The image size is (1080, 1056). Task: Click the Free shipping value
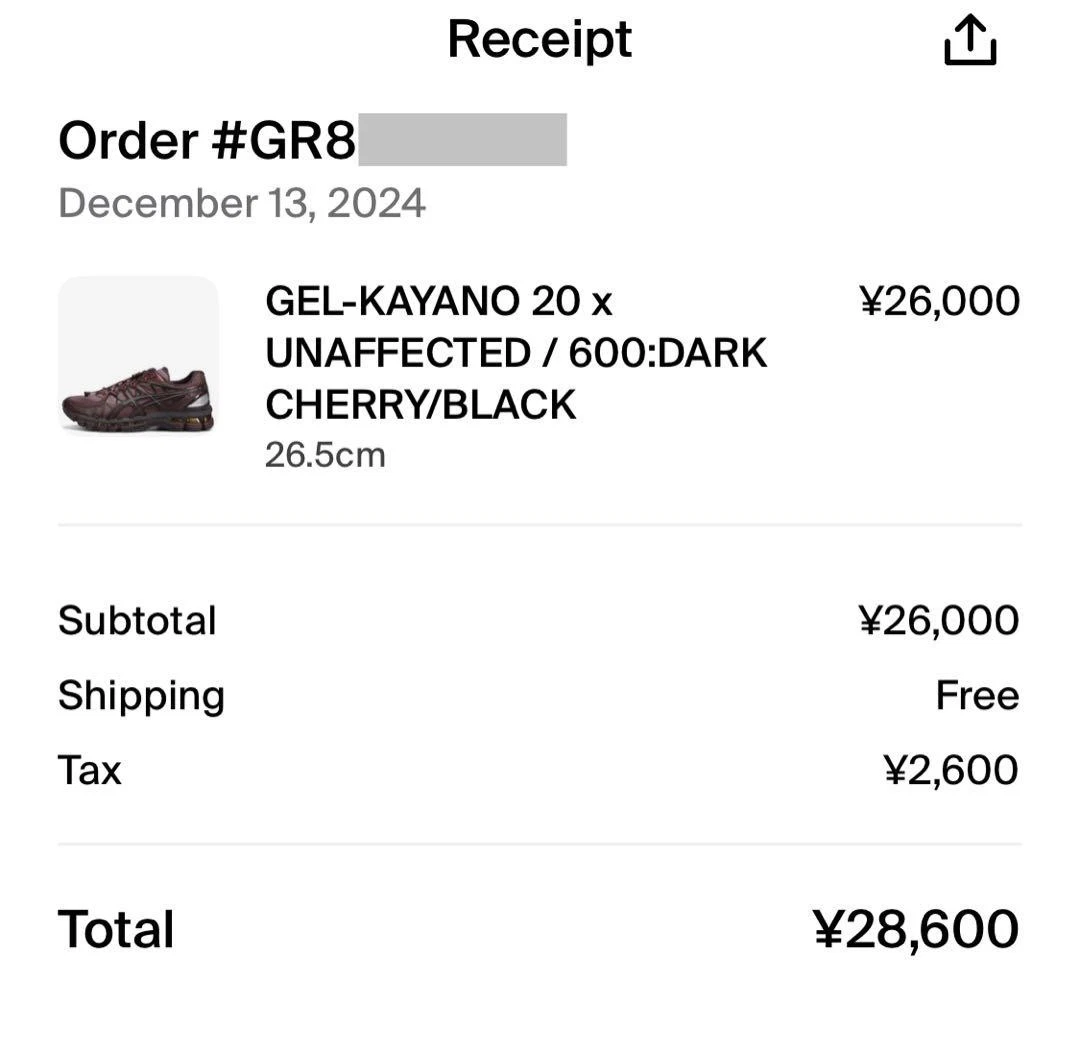pos(977,696)
